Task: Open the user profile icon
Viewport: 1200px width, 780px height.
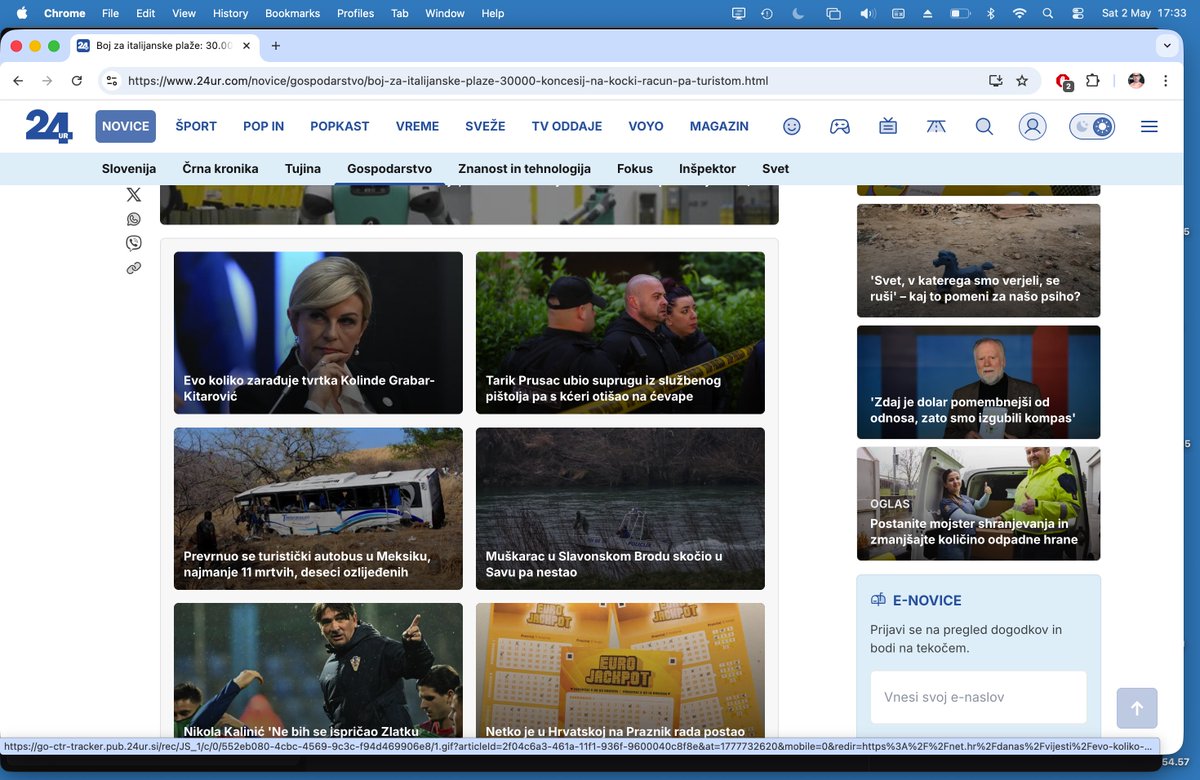Action: [x=1032, y=126]
